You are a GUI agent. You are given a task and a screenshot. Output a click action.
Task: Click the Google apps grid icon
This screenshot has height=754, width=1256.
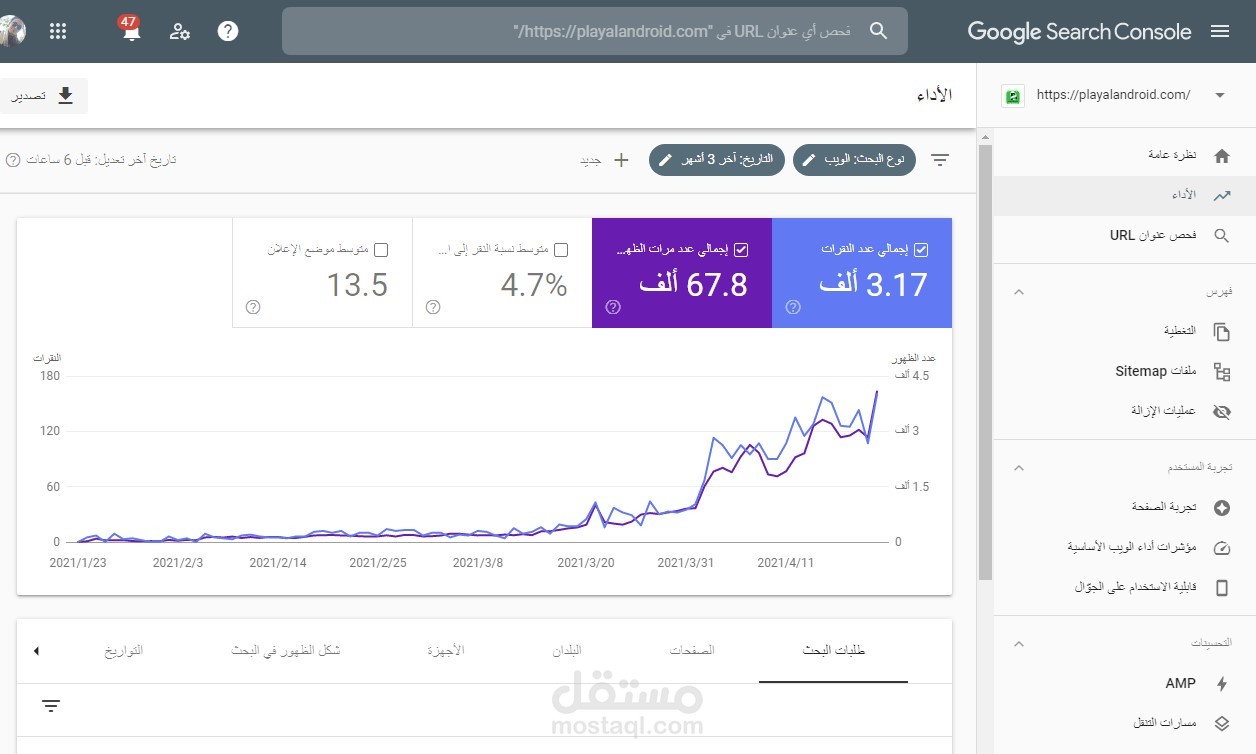pos(58,31)
